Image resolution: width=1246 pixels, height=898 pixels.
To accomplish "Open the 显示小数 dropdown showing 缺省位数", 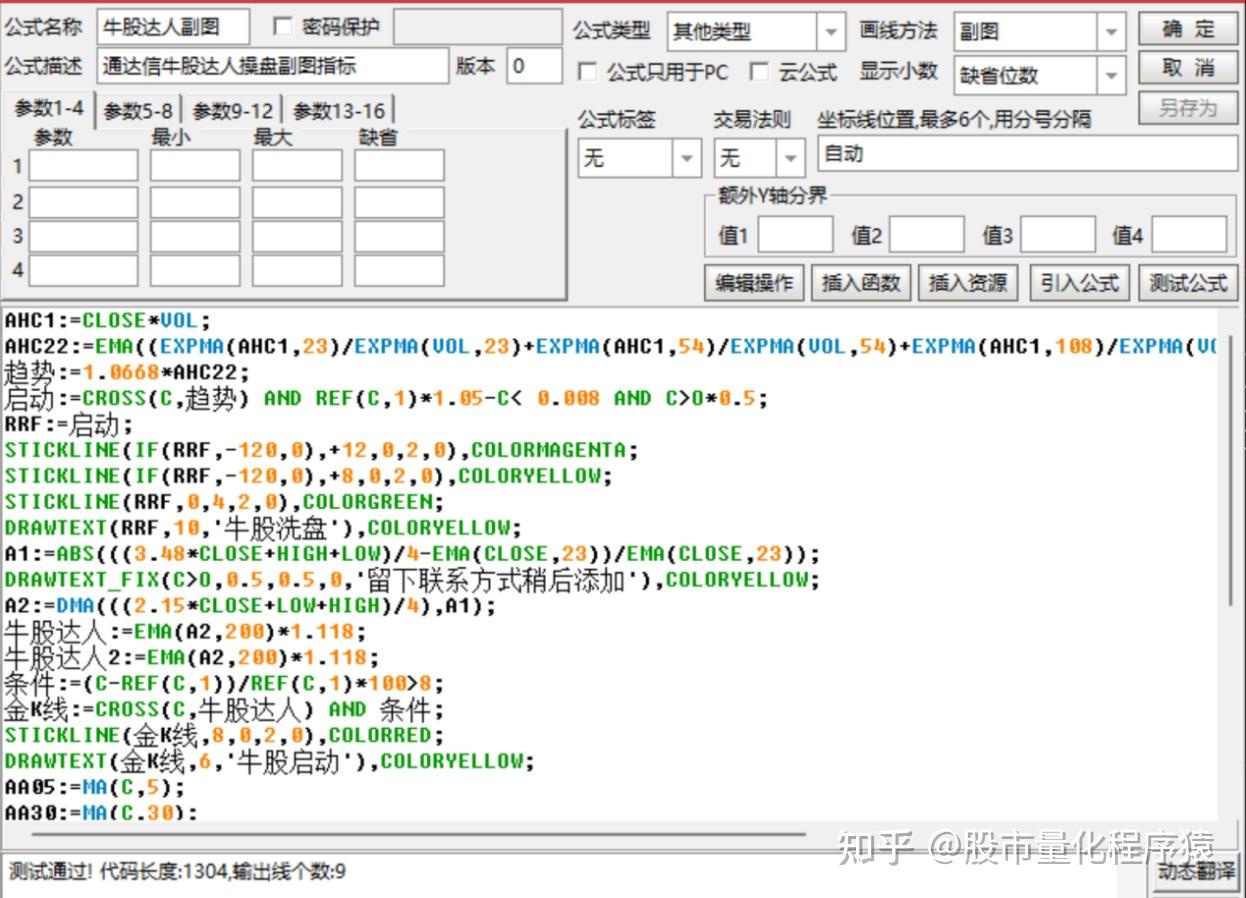I will point(1111,75).
